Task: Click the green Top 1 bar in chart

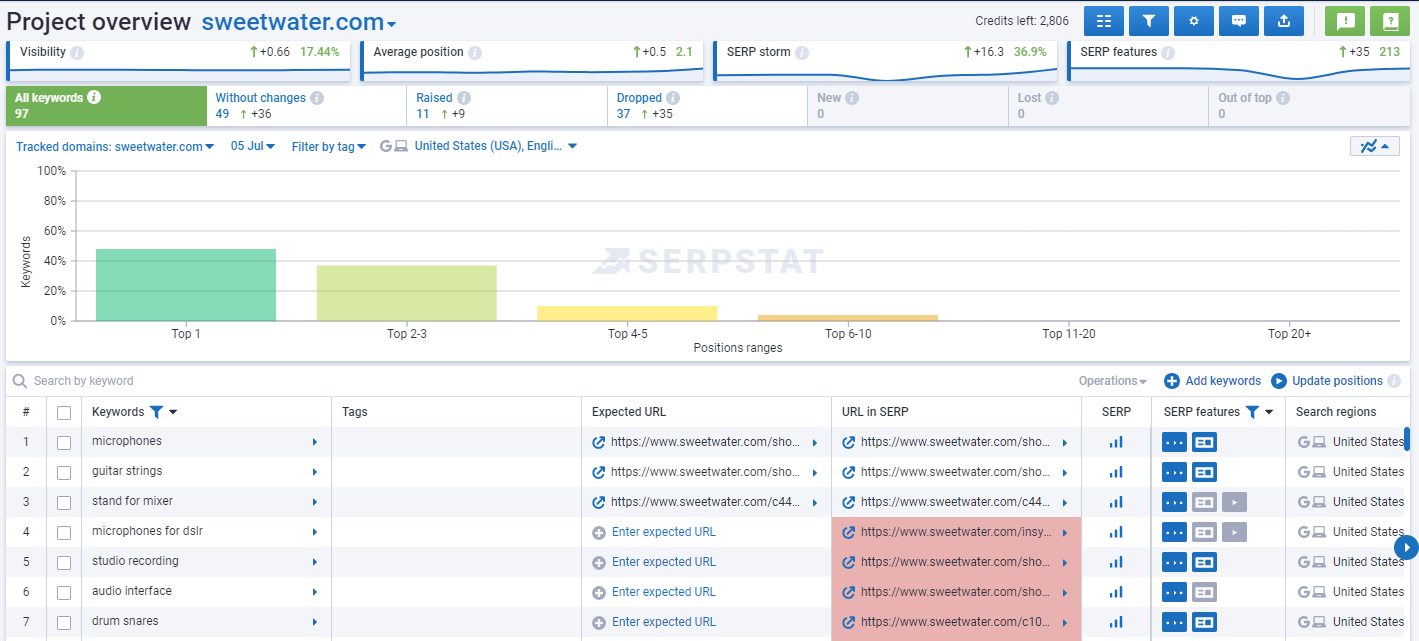Action: click(x=186, y=285)
